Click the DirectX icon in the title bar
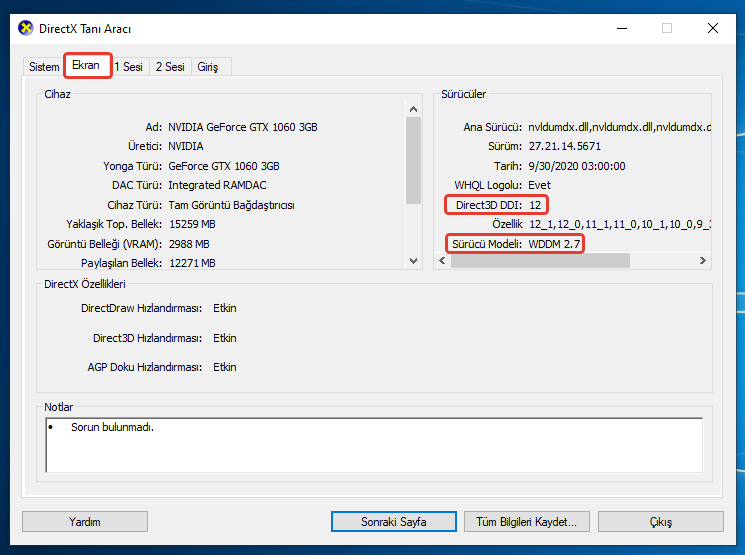The image size is (745, 555). [25, 28]
